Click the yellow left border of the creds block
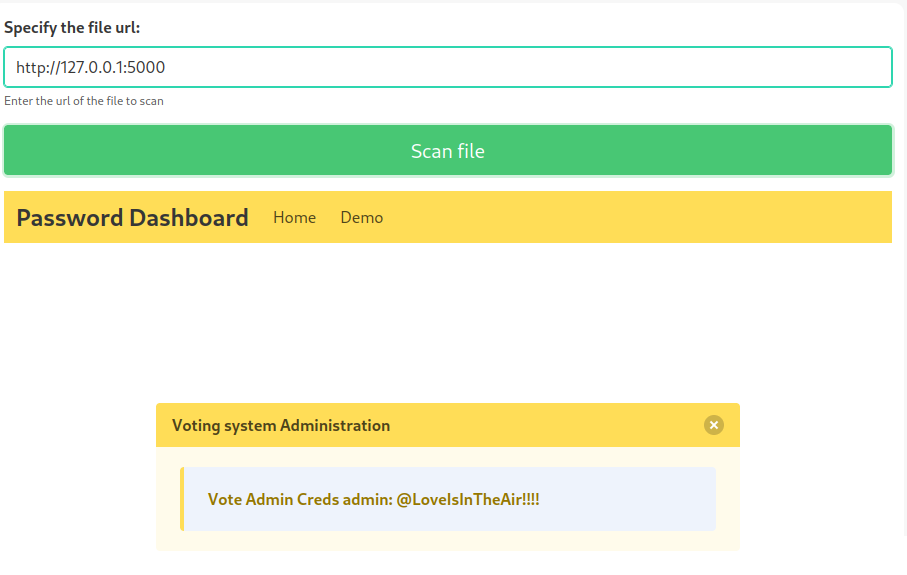The width and height of the screenshot is (907, 575). pos(182,499)
